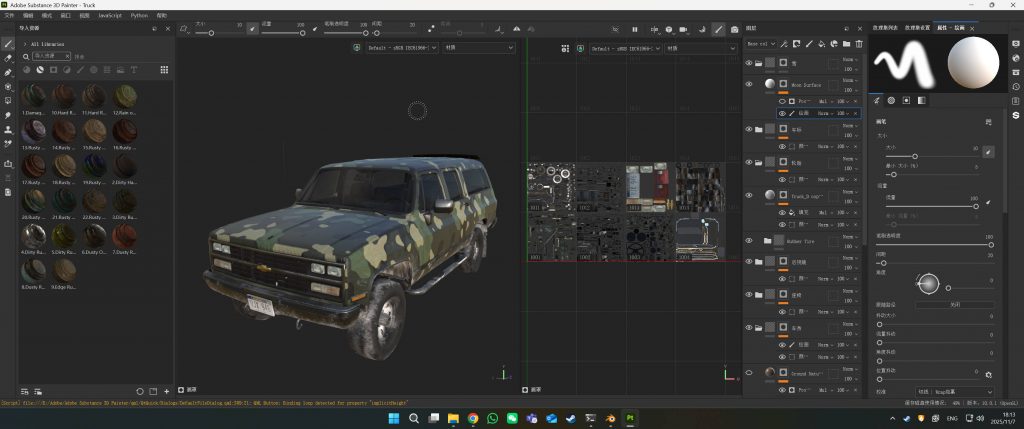Click the camera screenshot icon above viewport

(x=735, y=29)
